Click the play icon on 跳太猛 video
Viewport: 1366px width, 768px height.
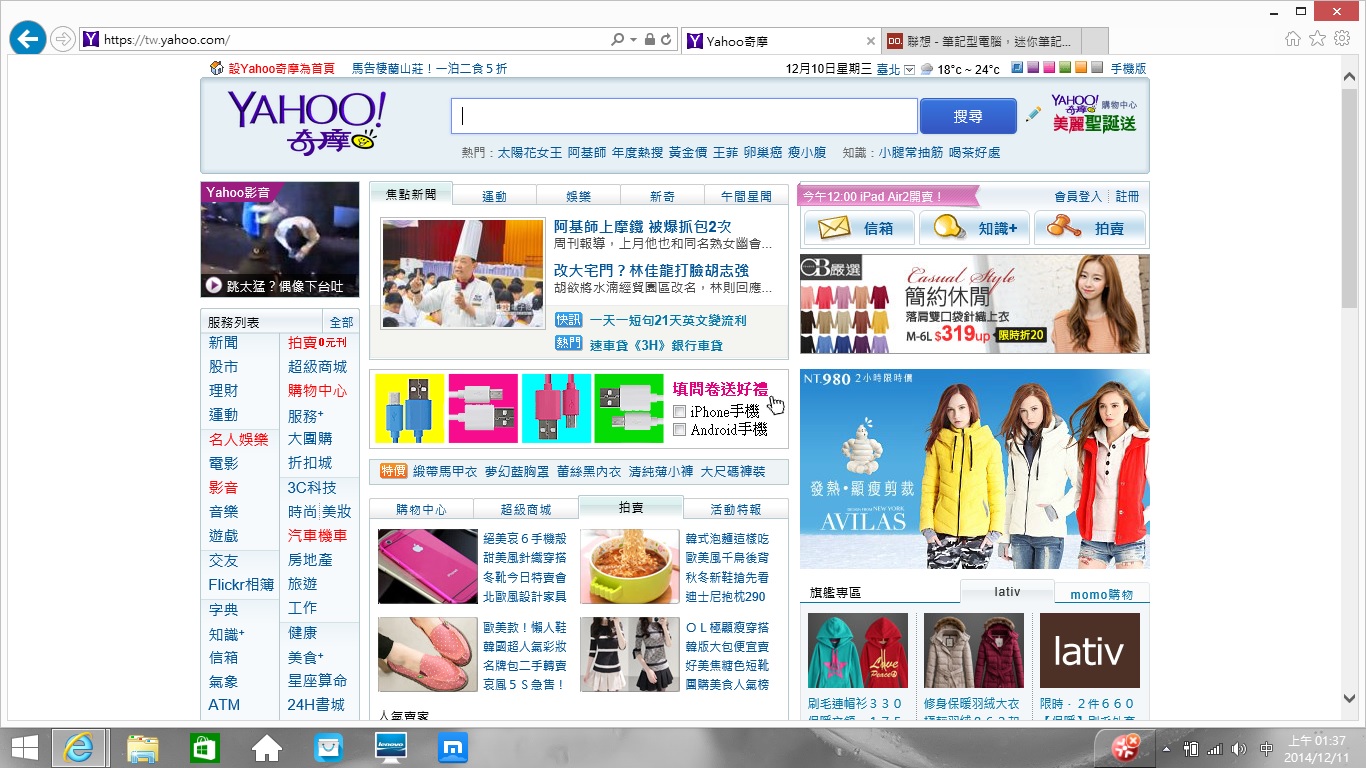[x=213, y=286]
